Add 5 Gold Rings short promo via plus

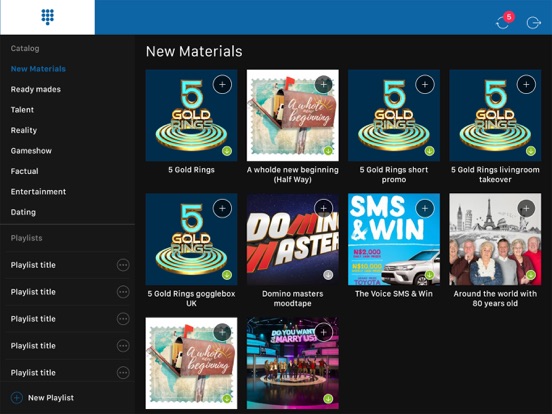coord(425,84)
